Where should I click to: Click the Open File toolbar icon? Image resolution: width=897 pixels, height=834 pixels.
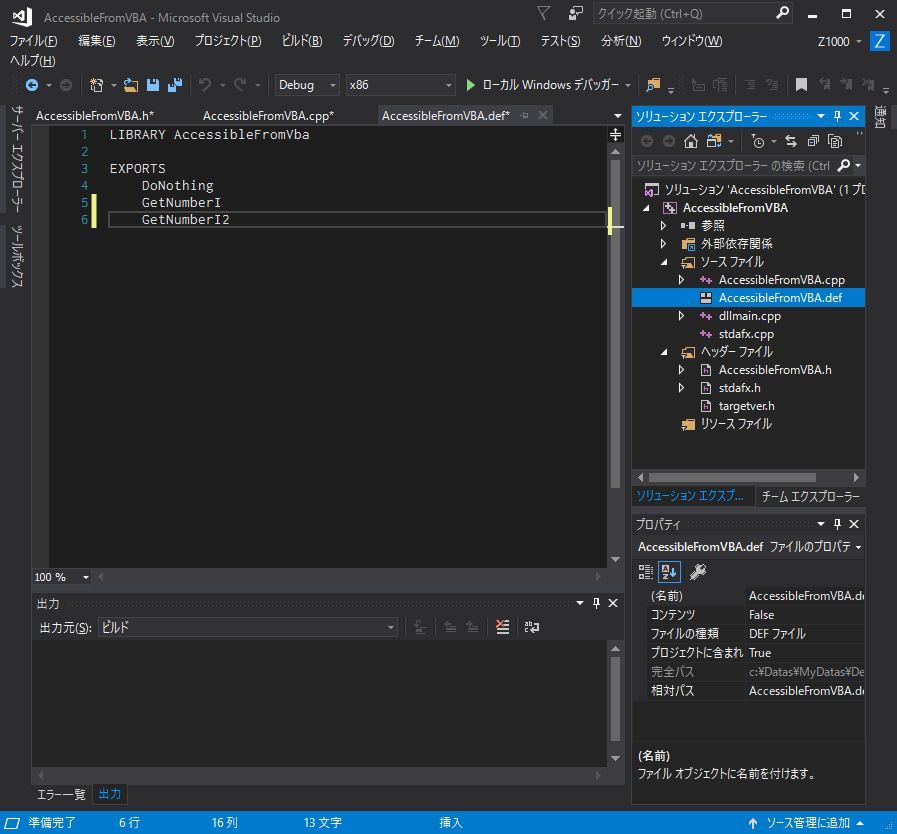pyautogui.click(x=131, y=85)
